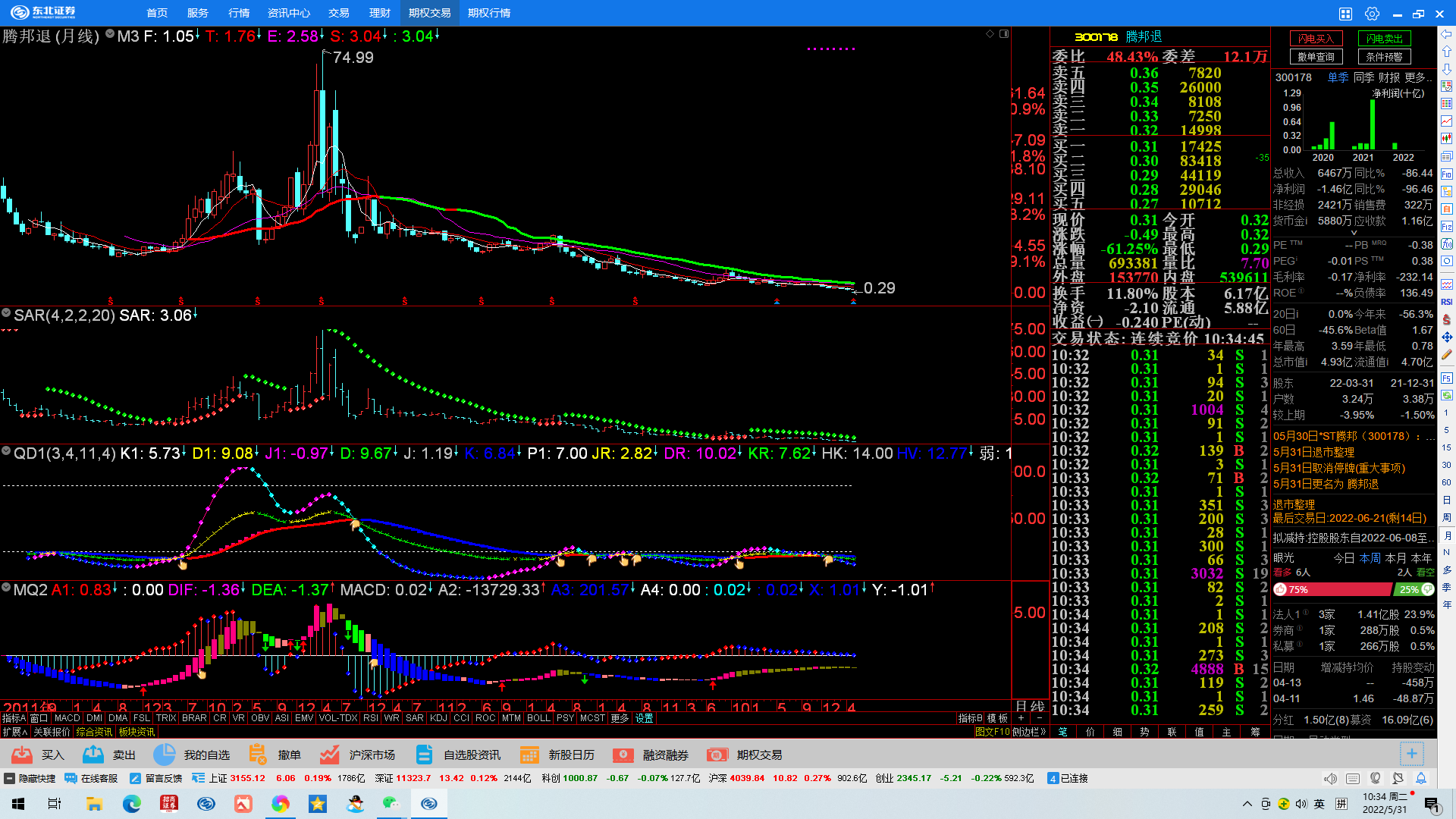
Task: Open the 新股日历 calendar icon
Action: pyautogui.click(x=529, y=755)
